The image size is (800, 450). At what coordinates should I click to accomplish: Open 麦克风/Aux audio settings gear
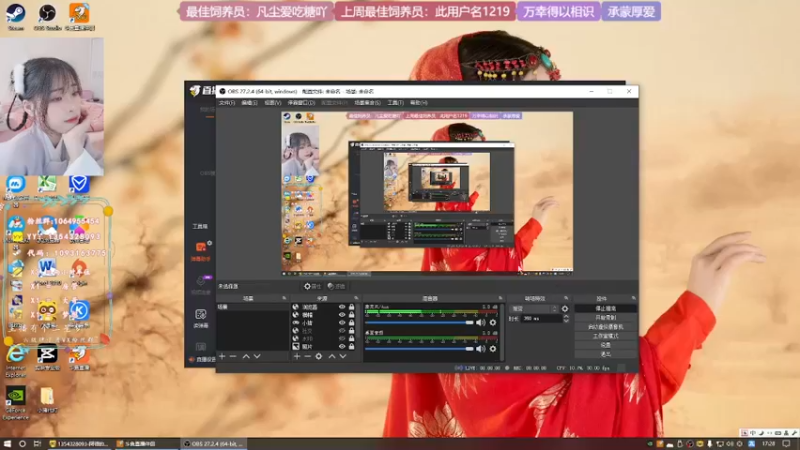(493, 322)
